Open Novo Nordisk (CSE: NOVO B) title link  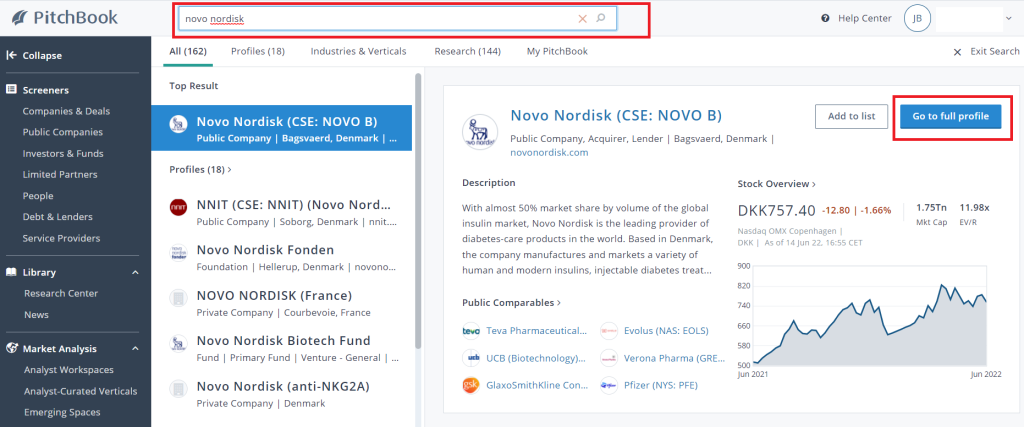point(616,116)
